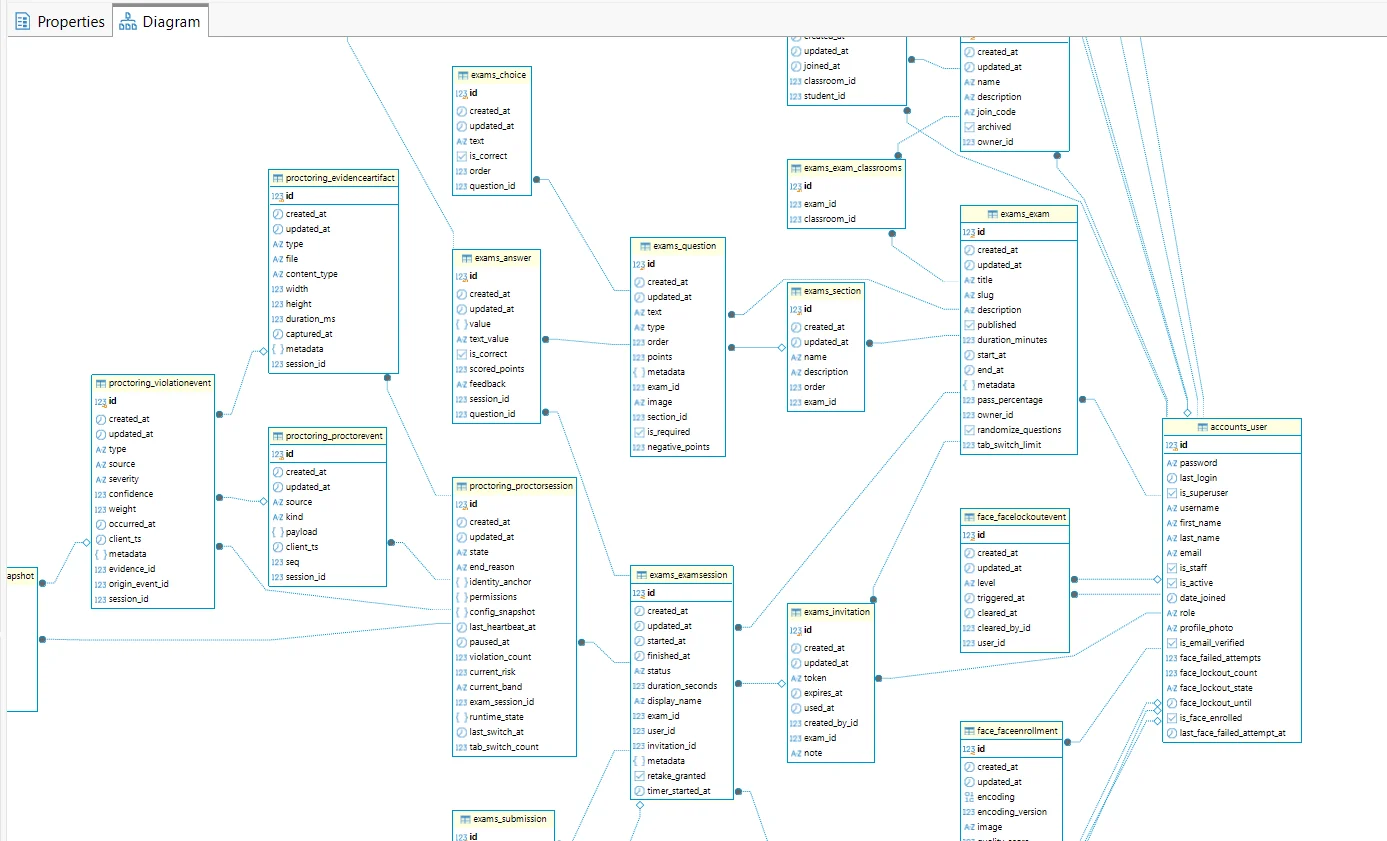This screenshot has height=841, width=1387.
Task: Select the expires_at column in exams_invitation
Action: (831, 693)
